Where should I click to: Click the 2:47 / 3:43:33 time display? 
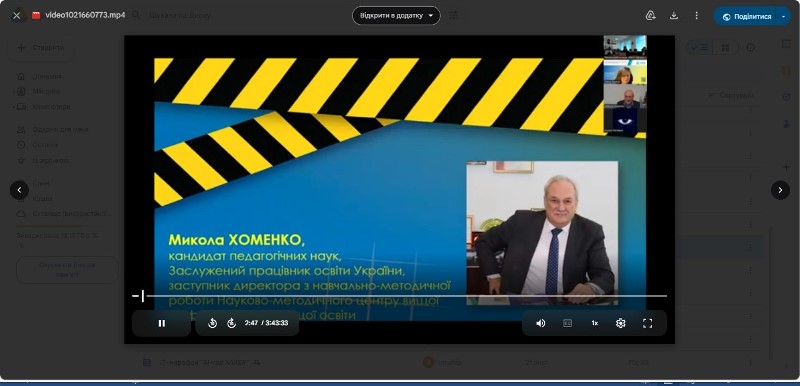tap(266, 323)
